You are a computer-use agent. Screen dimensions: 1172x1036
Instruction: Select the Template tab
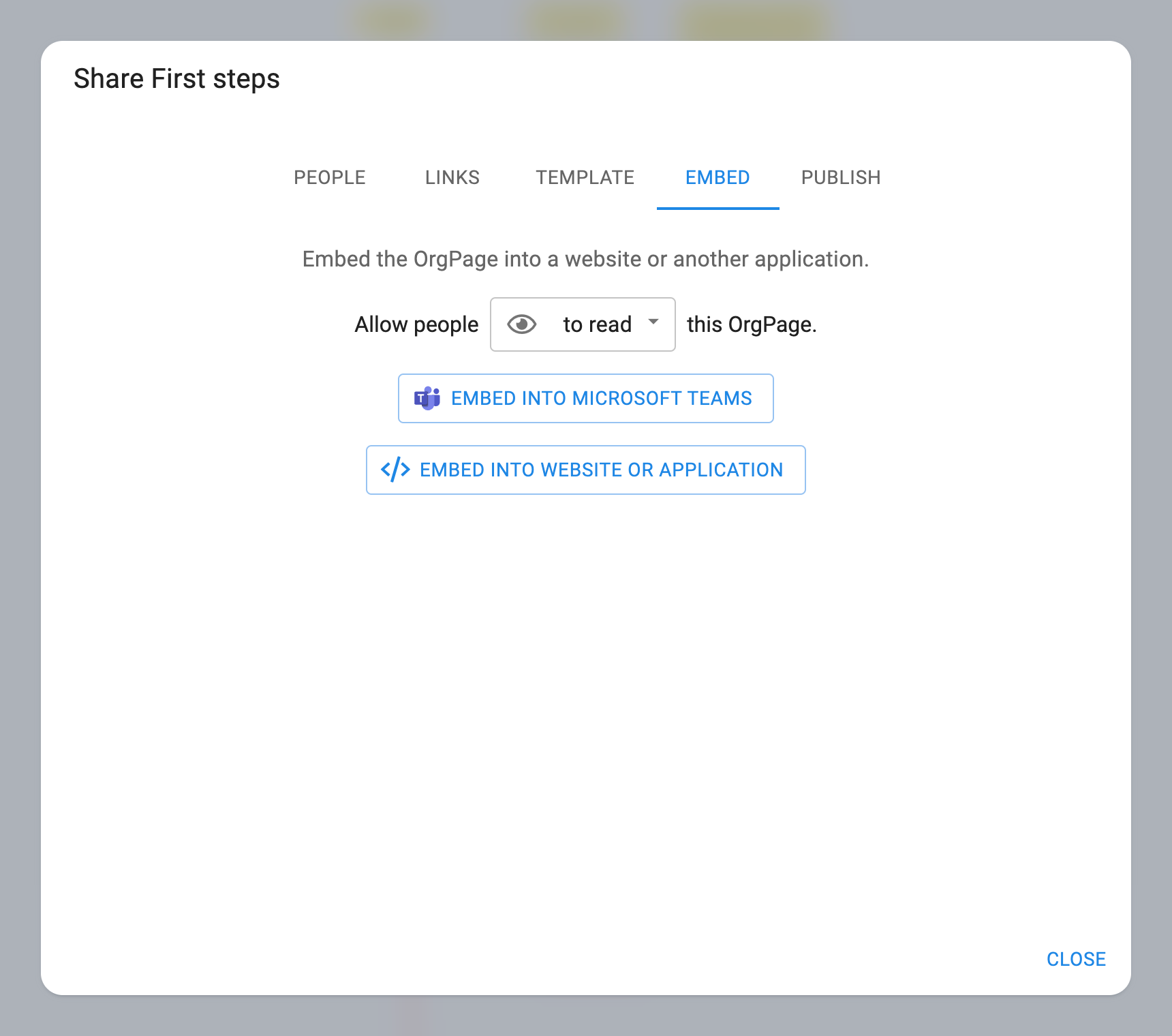tap(585, 178)
